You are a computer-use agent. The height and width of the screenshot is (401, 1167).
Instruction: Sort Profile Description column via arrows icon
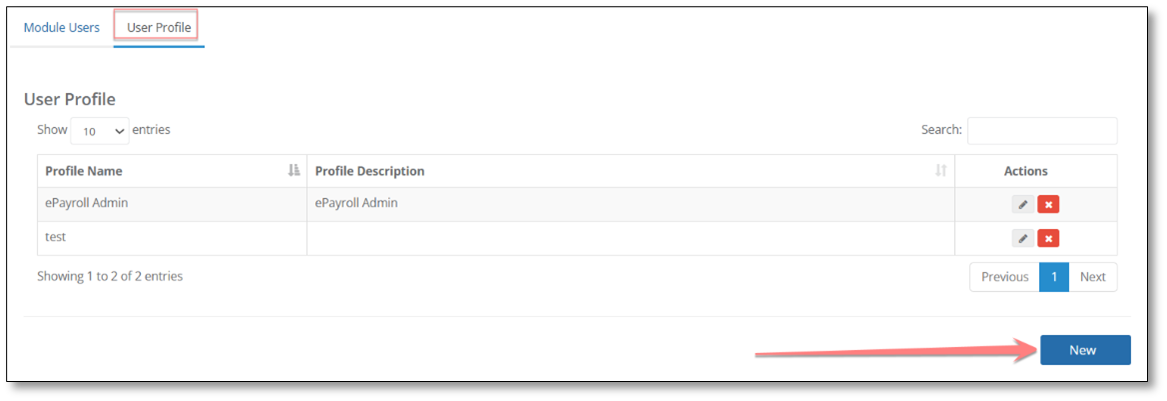click(x=941, y=170)
